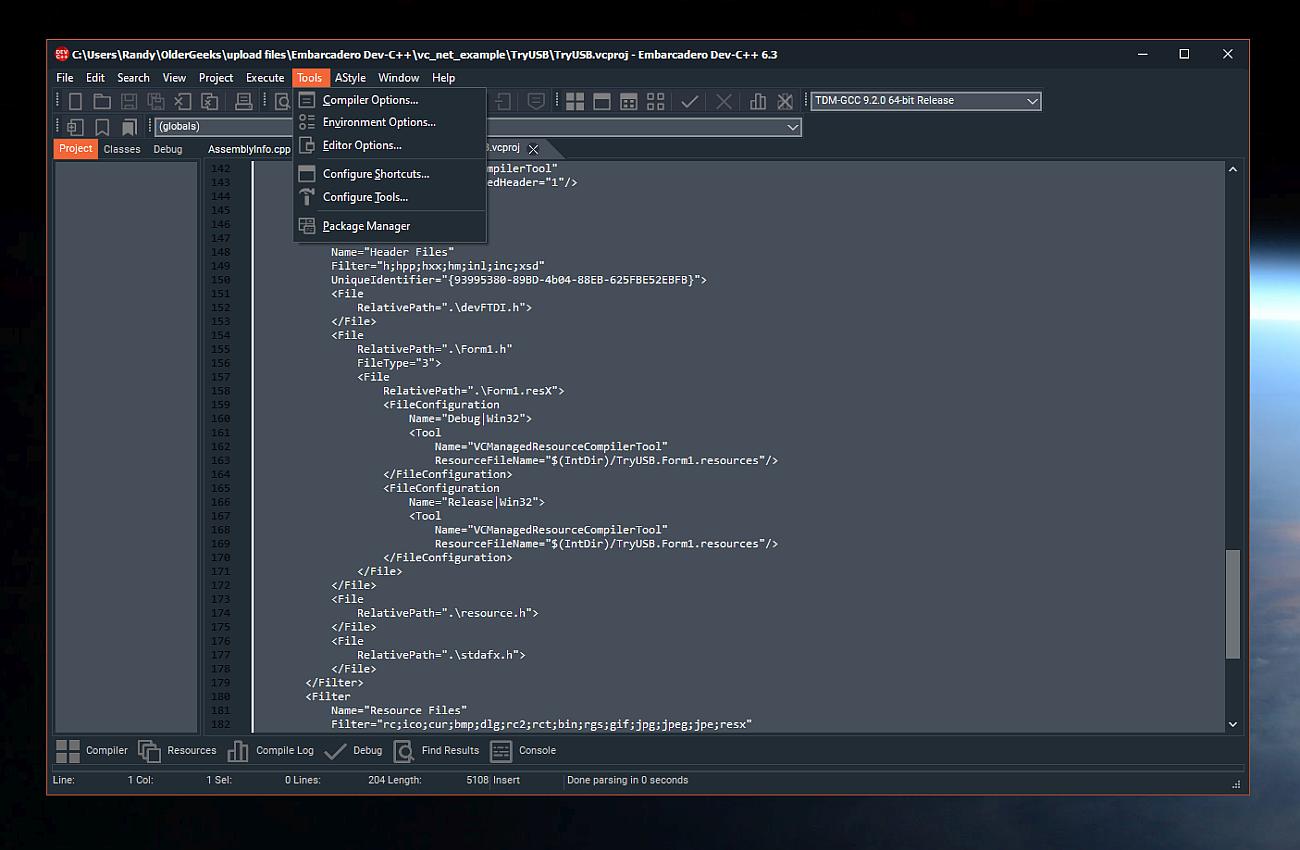Open the Compile Log bottom tab
This screenshot has height=850, width=1300.
tap(271, 750)
